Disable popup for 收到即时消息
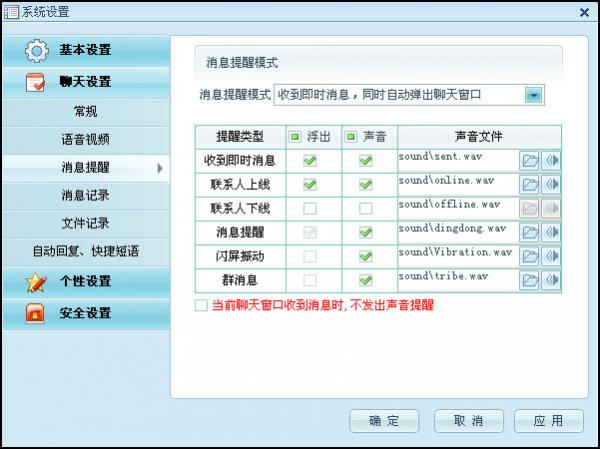 [310, 160]
